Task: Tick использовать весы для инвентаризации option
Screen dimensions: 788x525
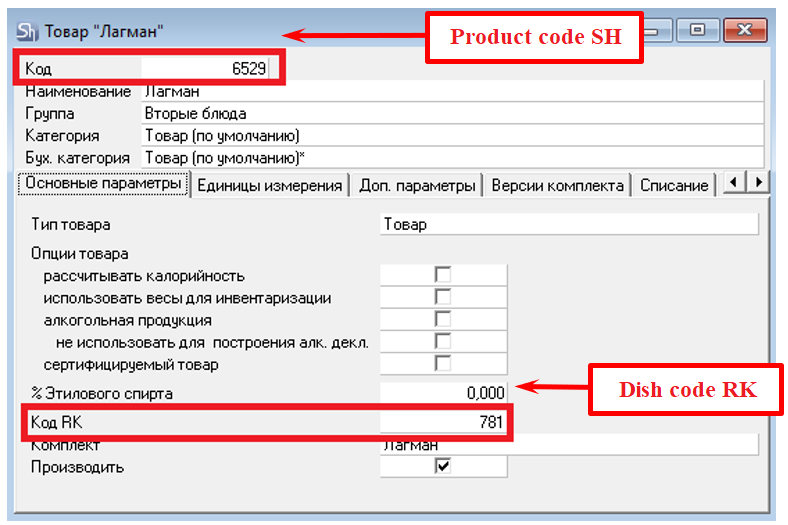Action: click(442, 297)
